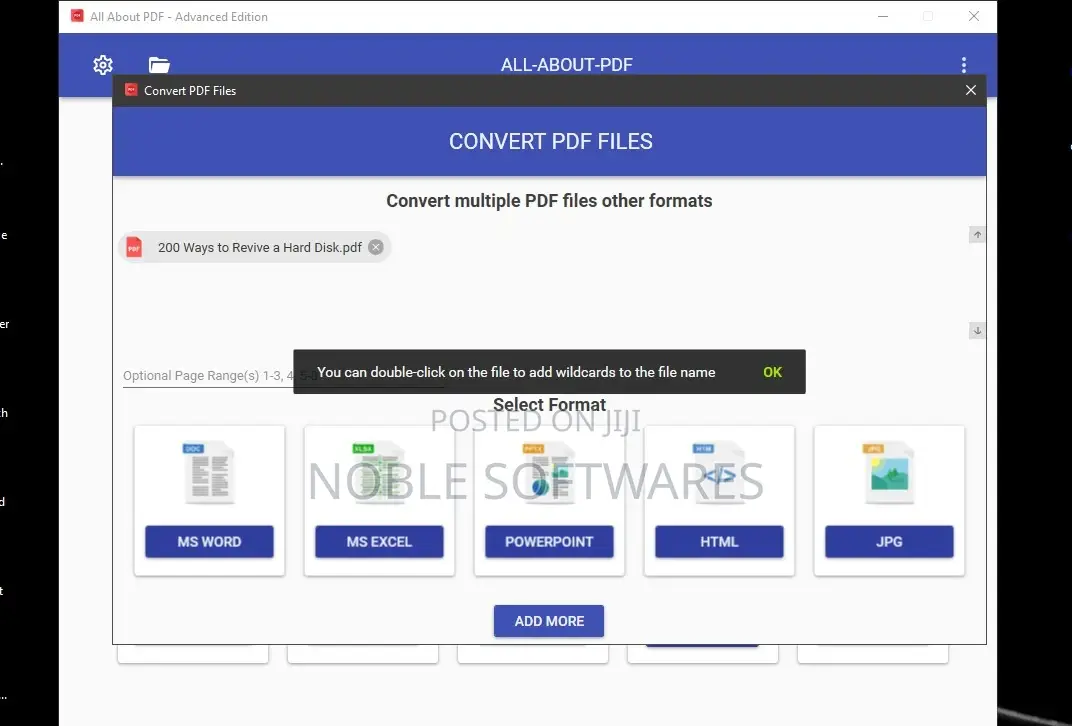Click the DOC document icon
The width and height of the screenshot is (1072, 726).
click(209, 473)
